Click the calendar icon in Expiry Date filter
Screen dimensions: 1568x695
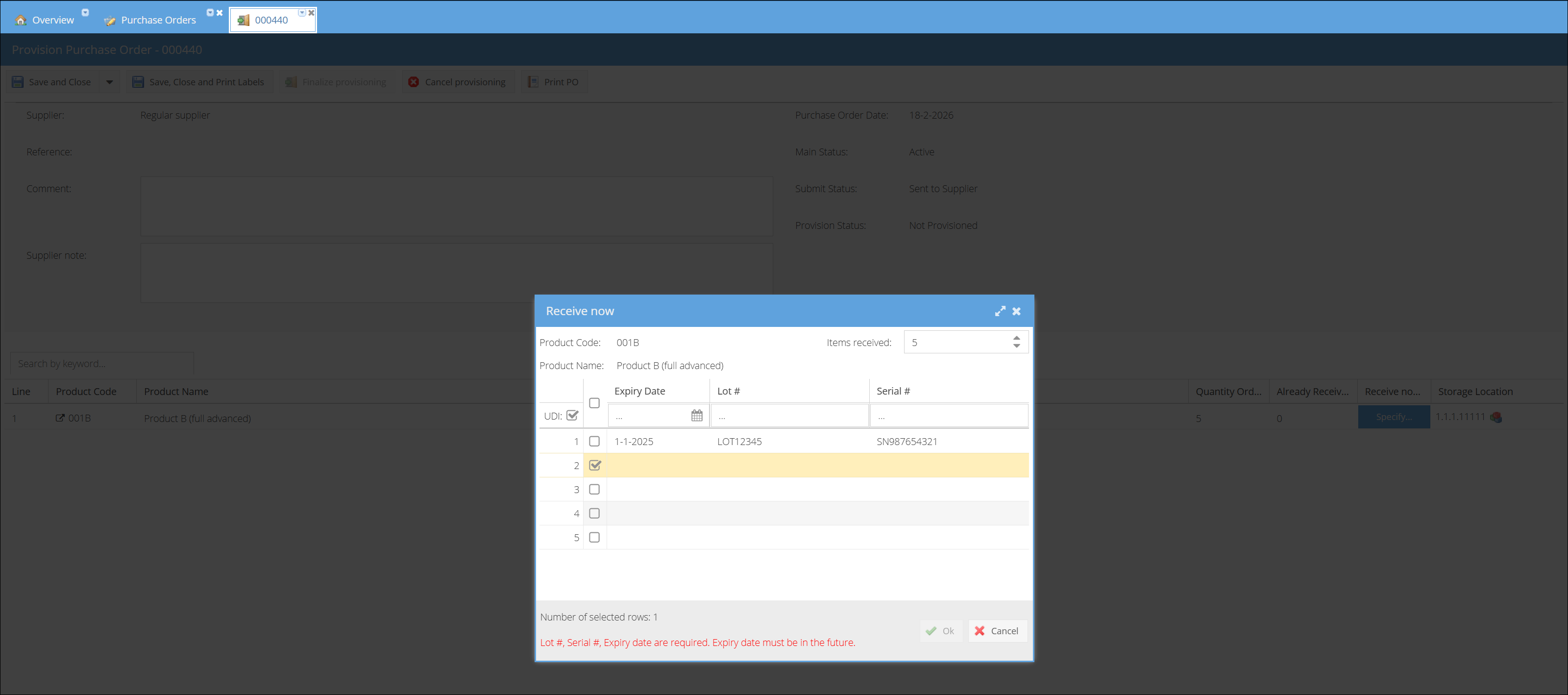(697, 416)
